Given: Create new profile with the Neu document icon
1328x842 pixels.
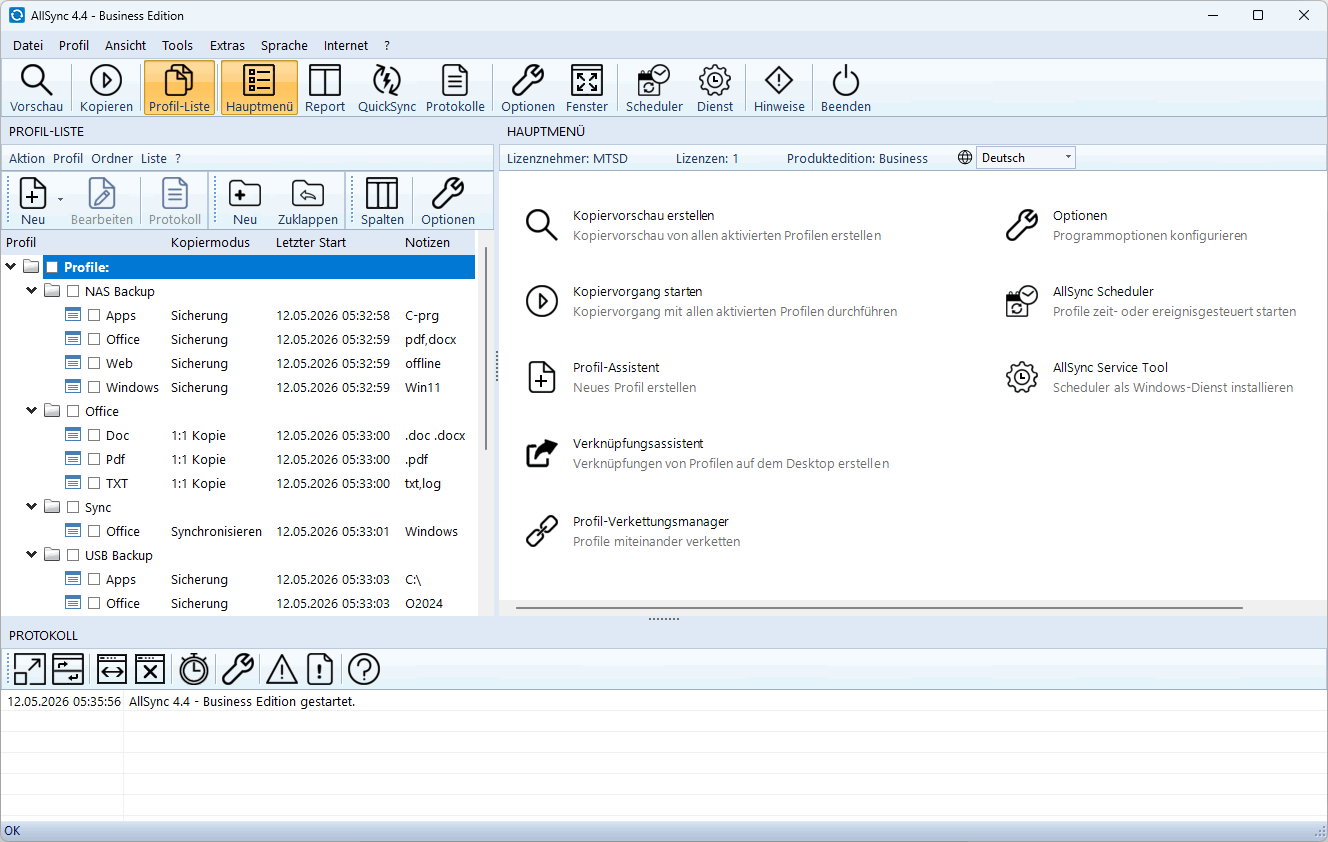Looking at the screenshot, I should pos(33,200).
